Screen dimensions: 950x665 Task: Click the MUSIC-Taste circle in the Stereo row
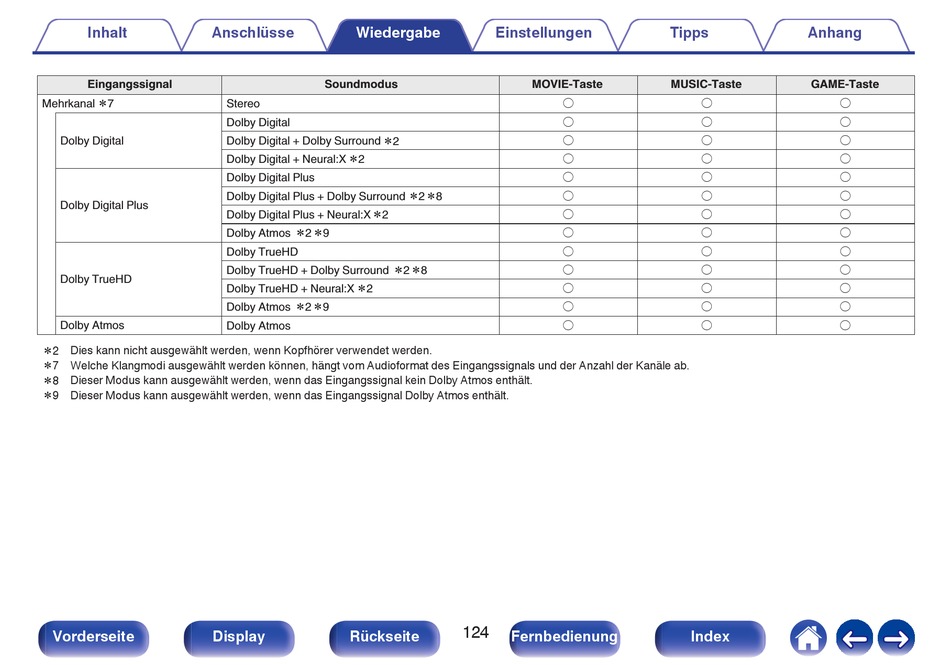pos(706,104)
